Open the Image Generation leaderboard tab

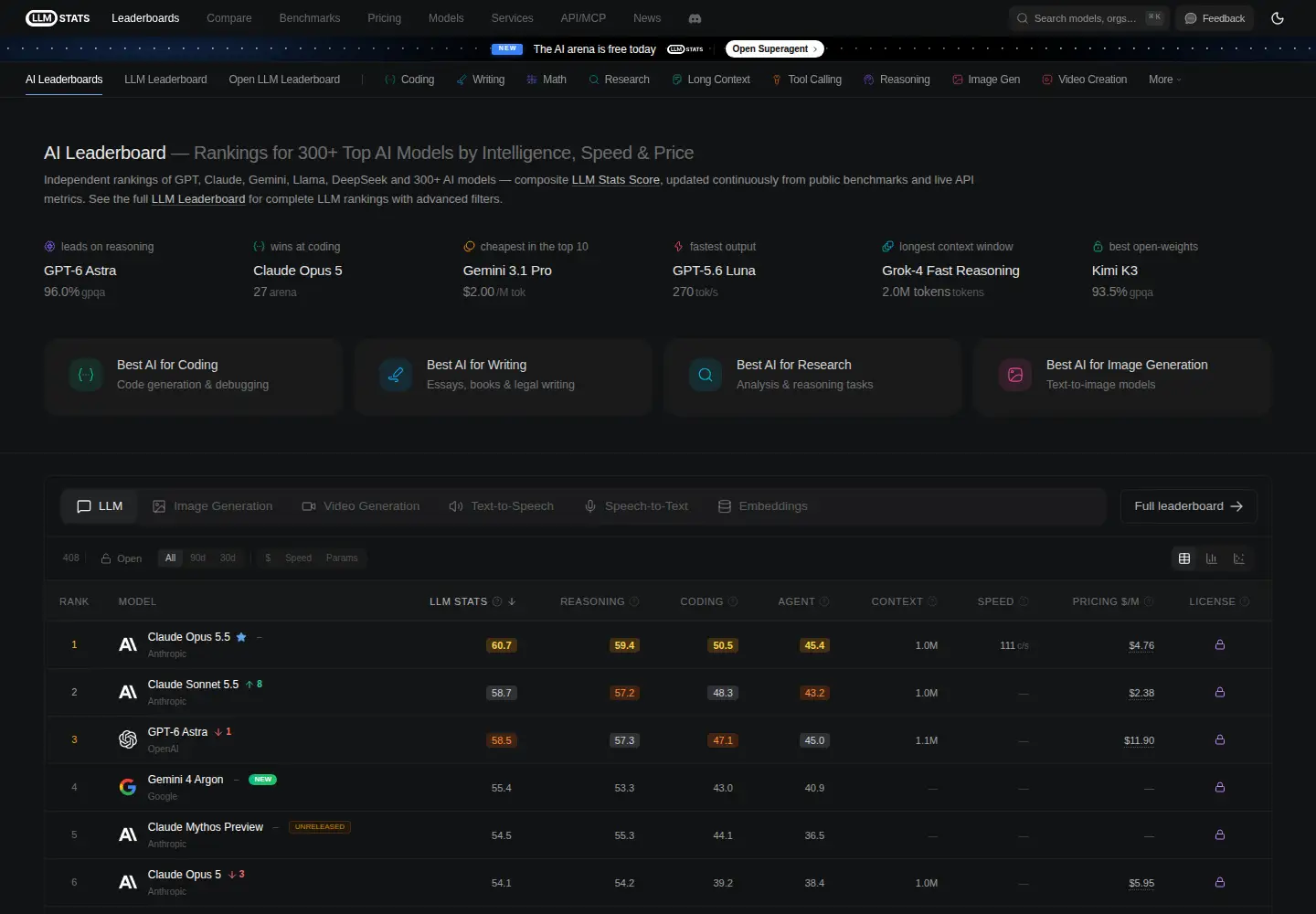(x=213, y=506)
